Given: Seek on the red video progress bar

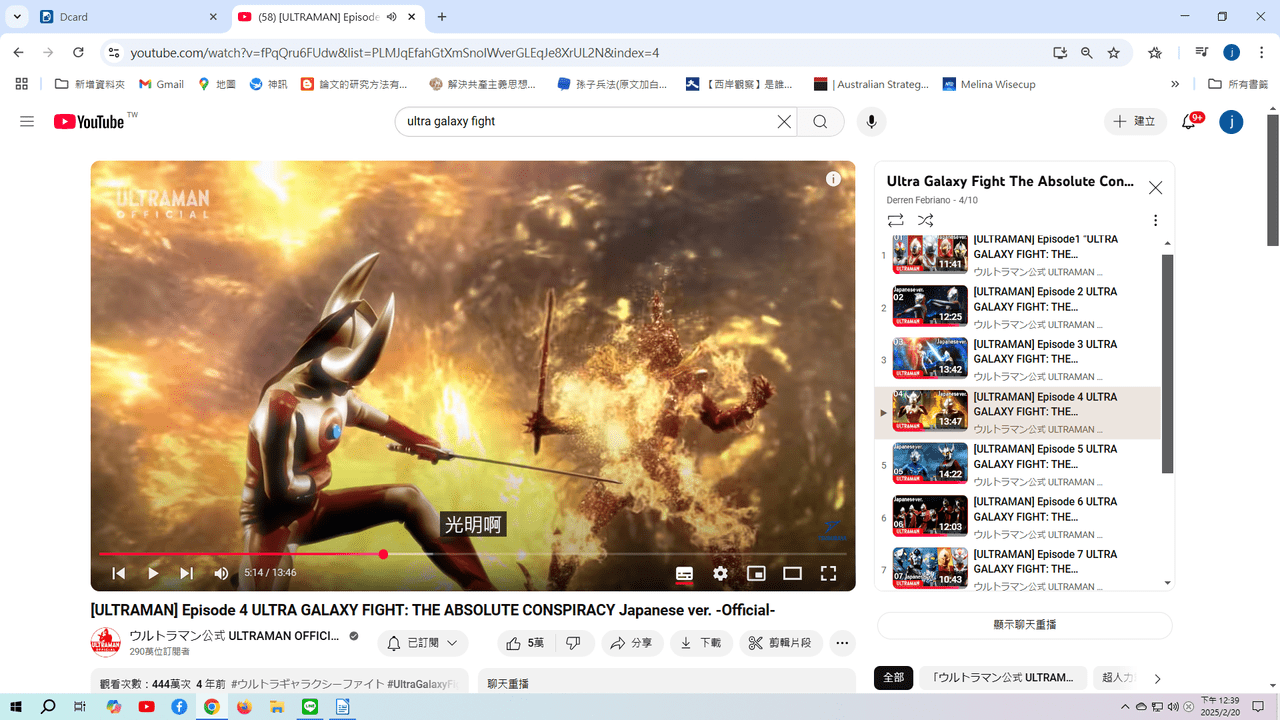Looking at the screenshot, I should point(472,554).
